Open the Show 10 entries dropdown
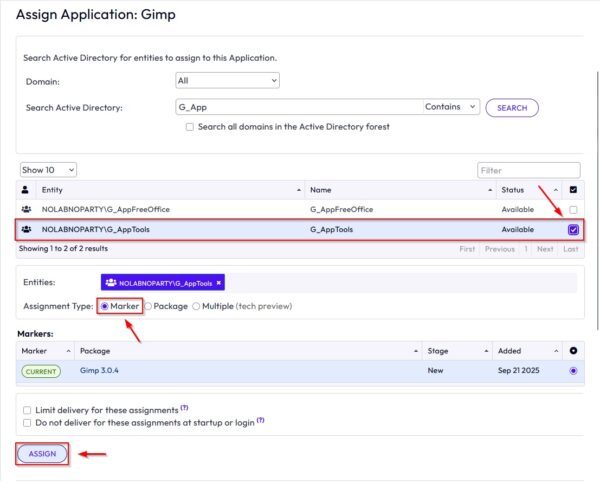Viewport: 600px width, 483px height. tap(48, 170)
